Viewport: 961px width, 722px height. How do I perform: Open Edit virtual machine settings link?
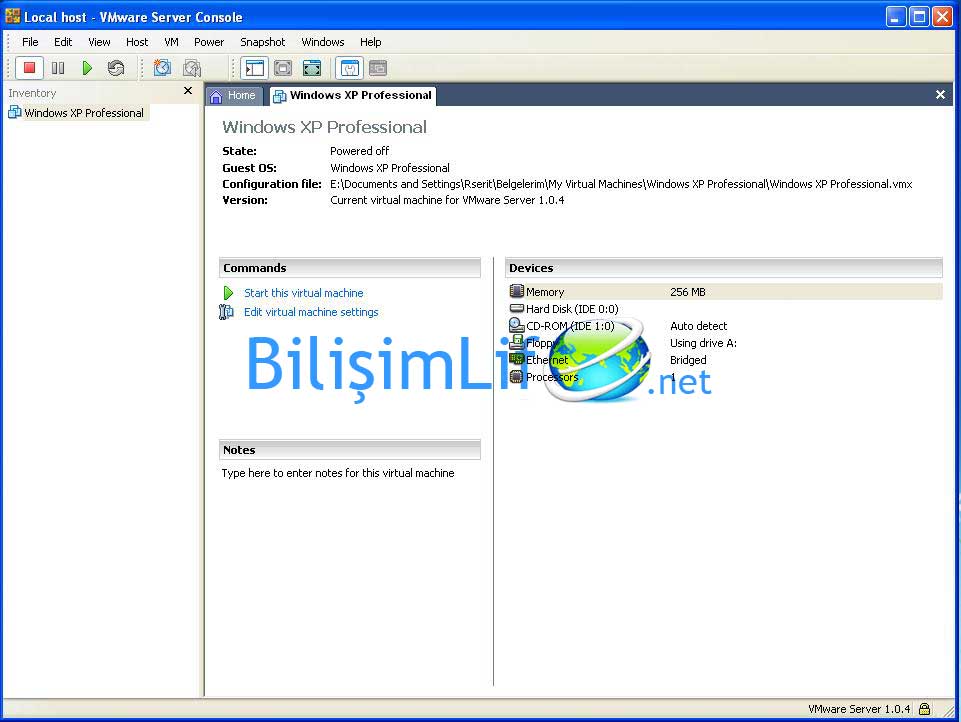pos(311,312)
